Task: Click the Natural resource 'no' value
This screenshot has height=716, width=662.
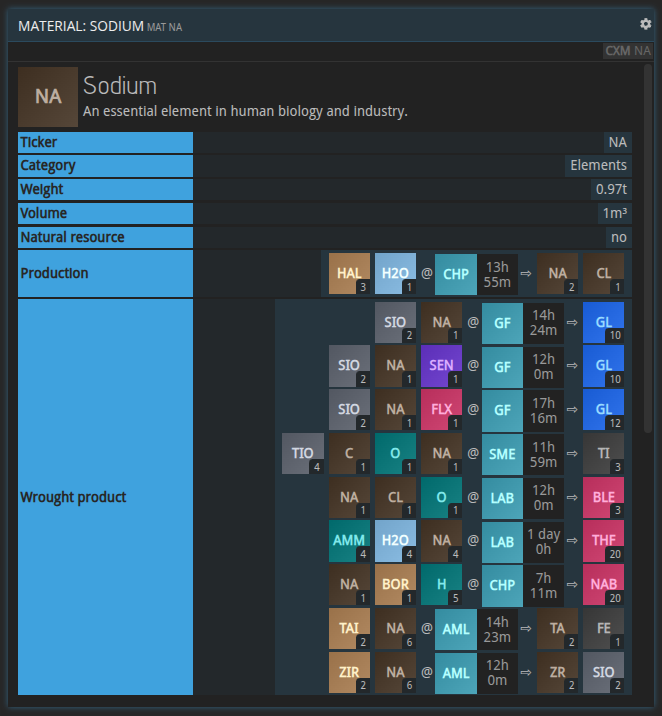Action: (x=619, y=237)
